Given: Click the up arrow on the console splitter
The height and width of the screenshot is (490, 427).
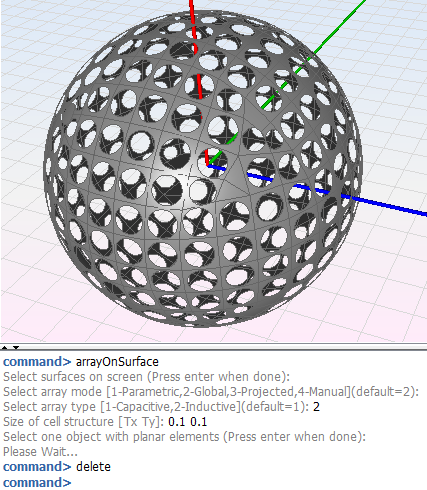Looking at the screenshot, I should coord(4,348).
